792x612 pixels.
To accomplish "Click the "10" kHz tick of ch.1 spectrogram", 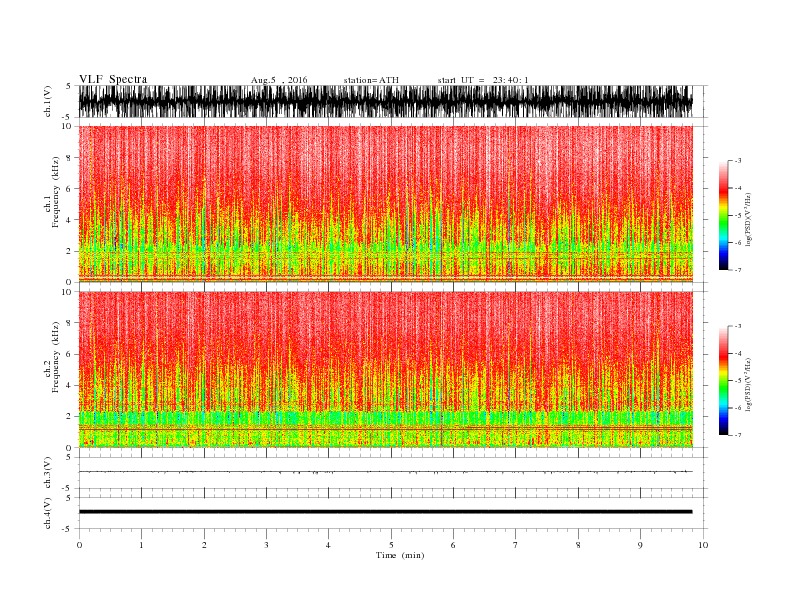I will [x=67, y=126].
